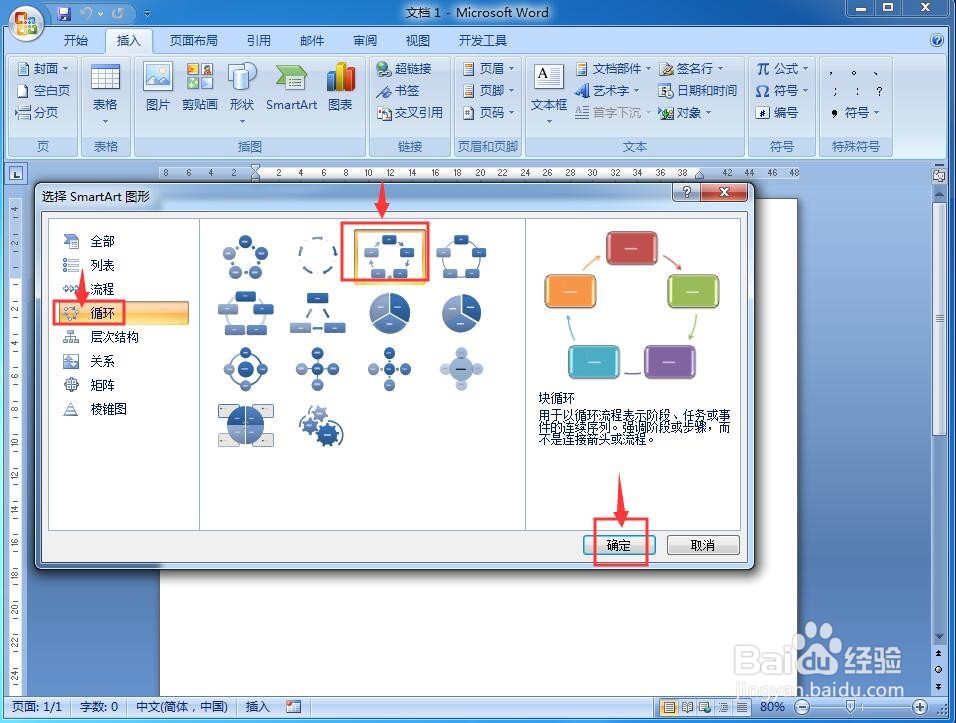The width and height of the screenshot is (956, 723).
Task: Open the Symbol dropdown
Action: [x=782, y=91]
